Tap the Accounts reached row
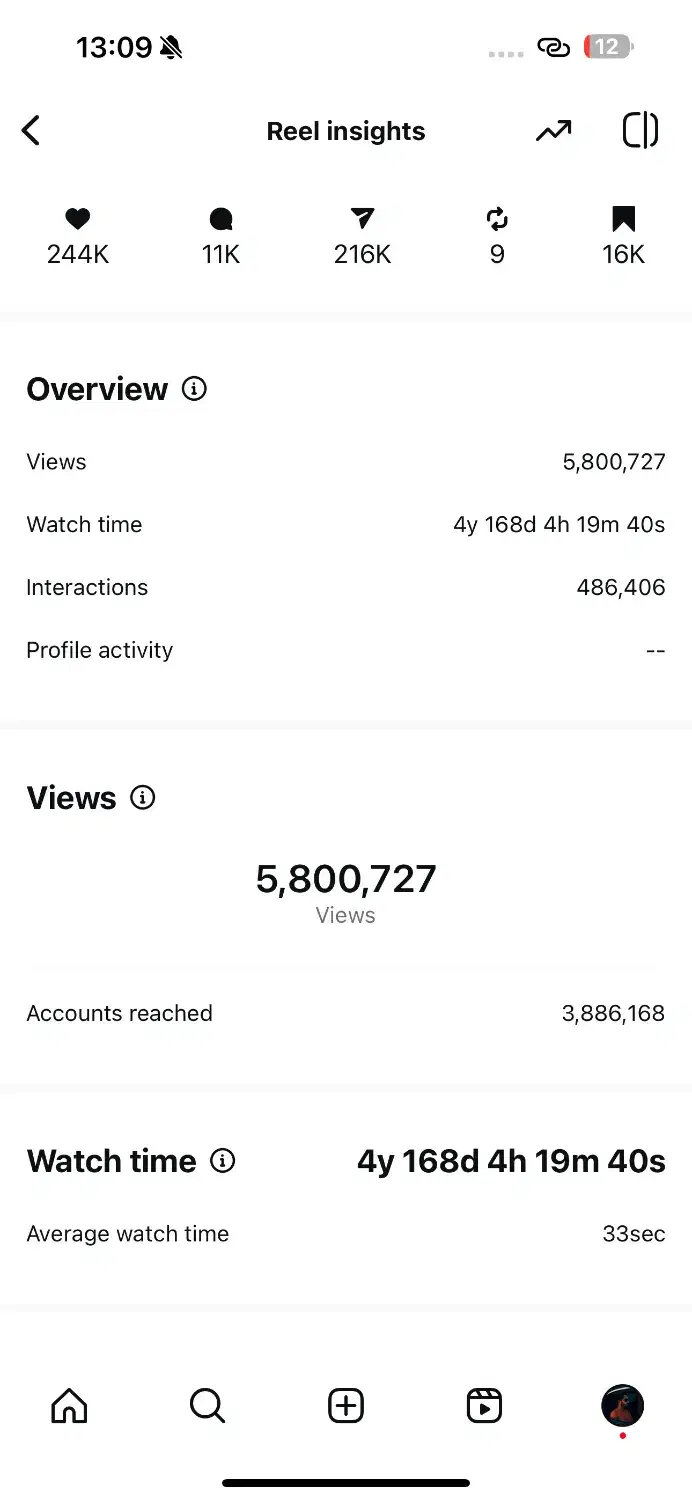Screen dimensions: 692x1500 pos(346,1014)
